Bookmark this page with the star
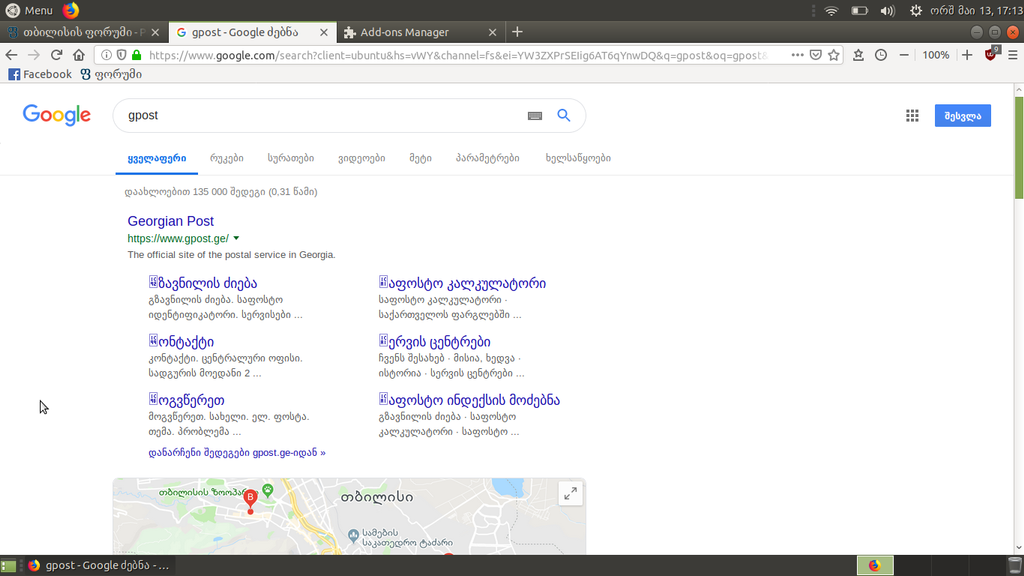1024x576 pixels. click(x=833, y=56)
